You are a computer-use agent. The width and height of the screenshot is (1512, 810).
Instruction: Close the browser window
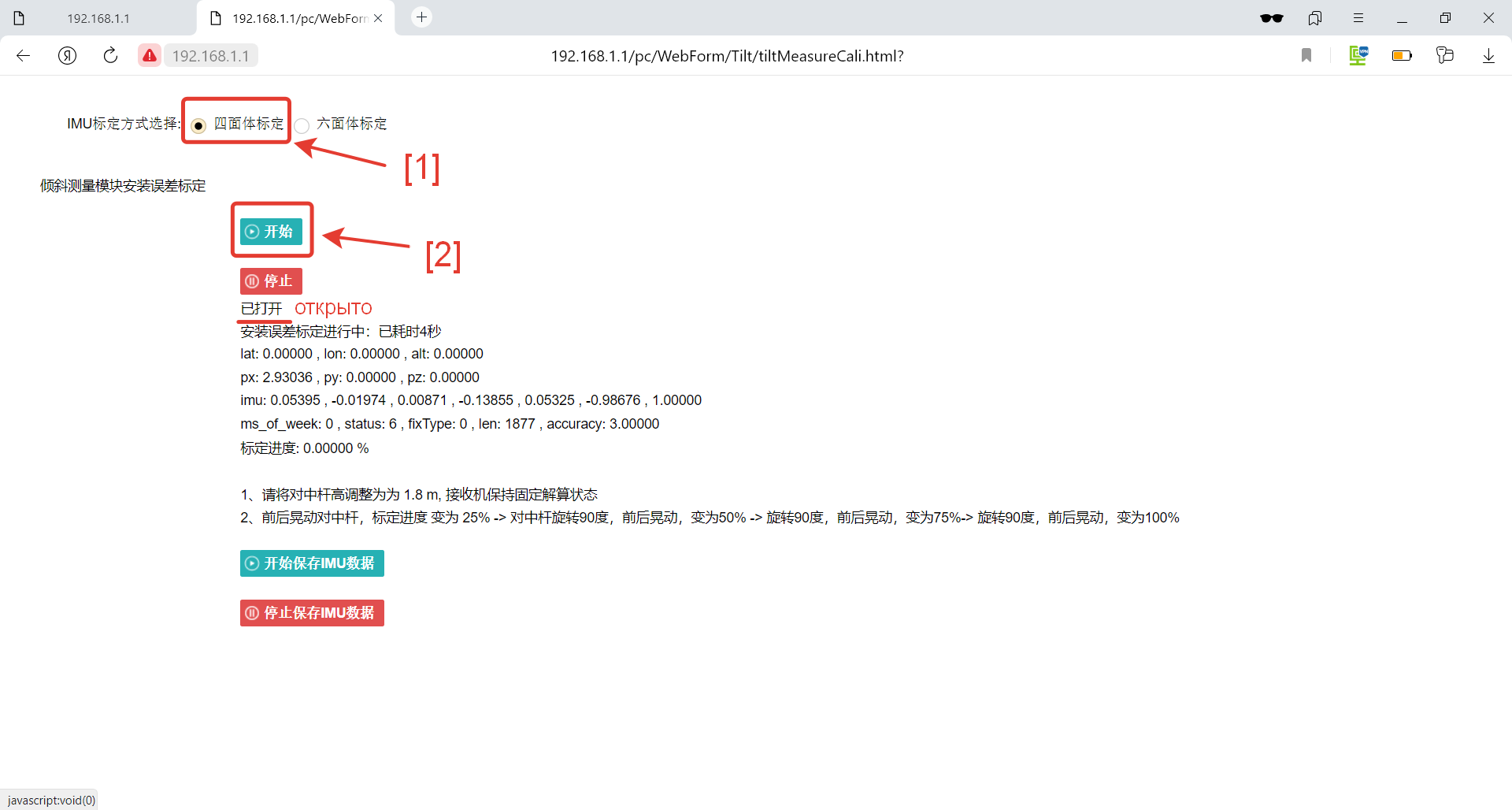1488,18
